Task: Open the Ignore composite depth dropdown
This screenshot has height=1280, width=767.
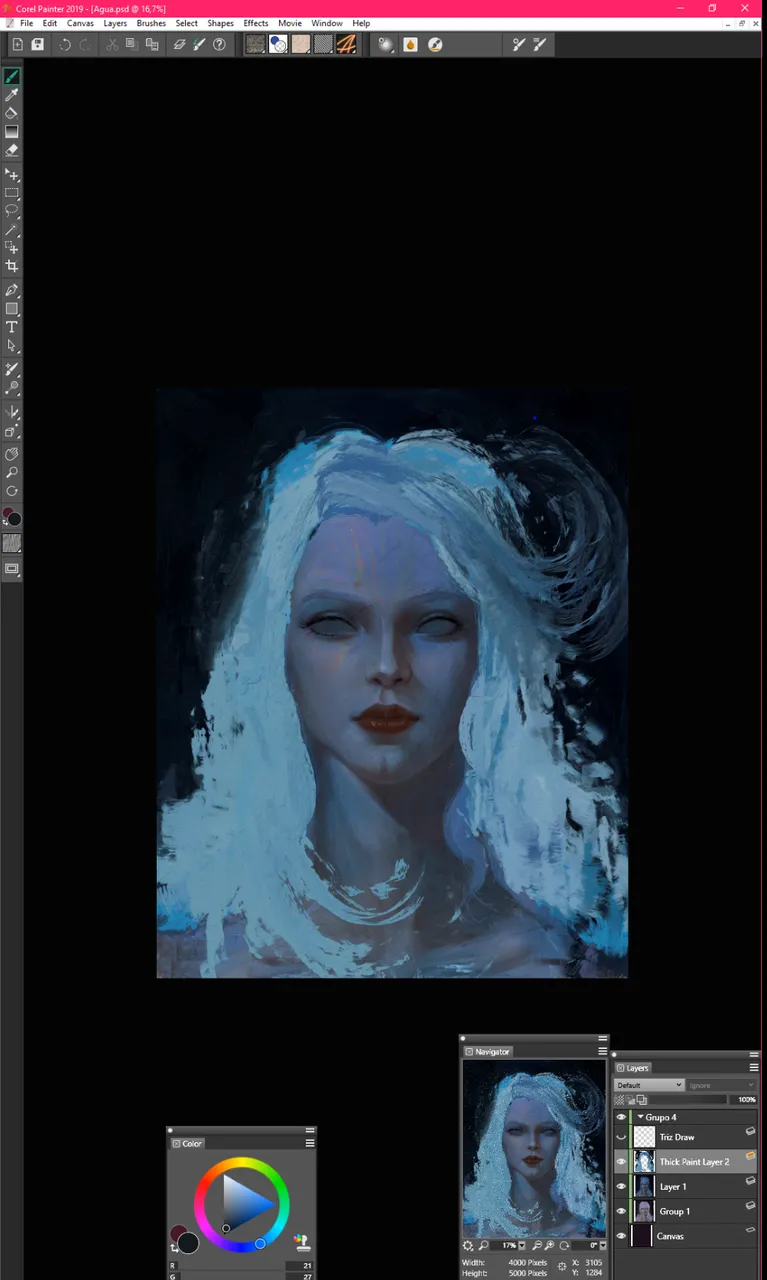Action: coord(722,1085)
